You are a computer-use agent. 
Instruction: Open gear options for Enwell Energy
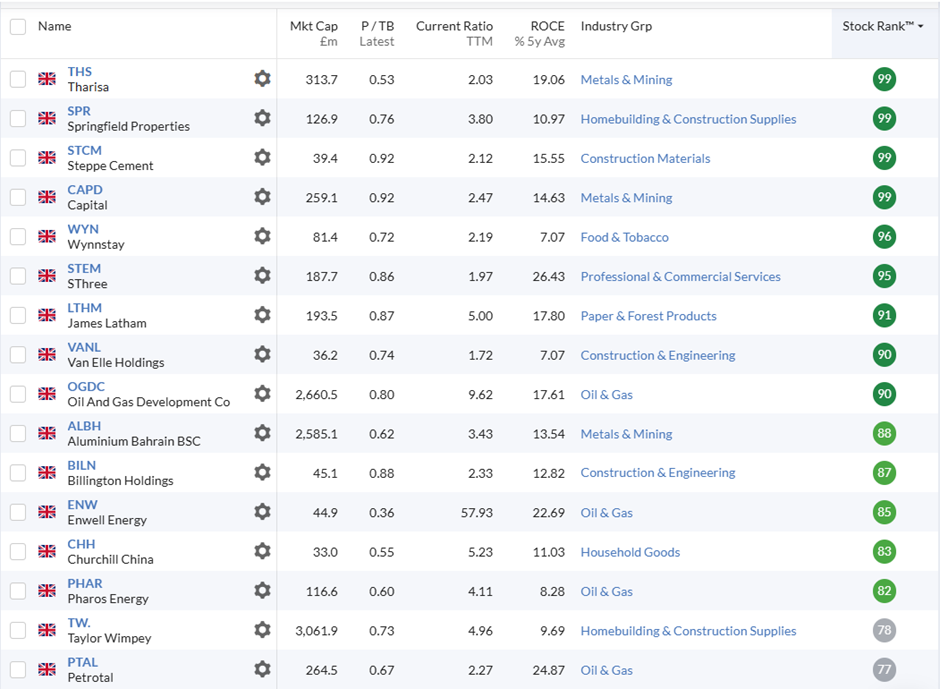click(262, 512)
